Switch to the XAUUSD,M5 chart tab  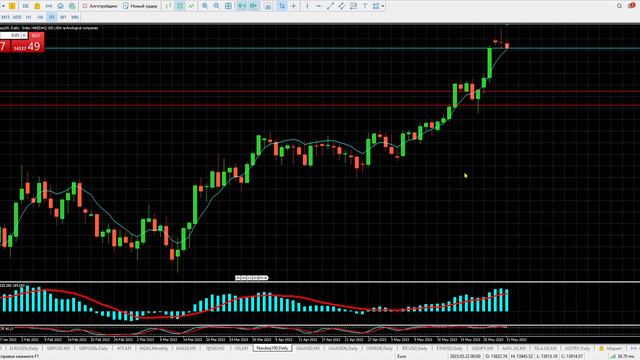click(x=308, y=348)
